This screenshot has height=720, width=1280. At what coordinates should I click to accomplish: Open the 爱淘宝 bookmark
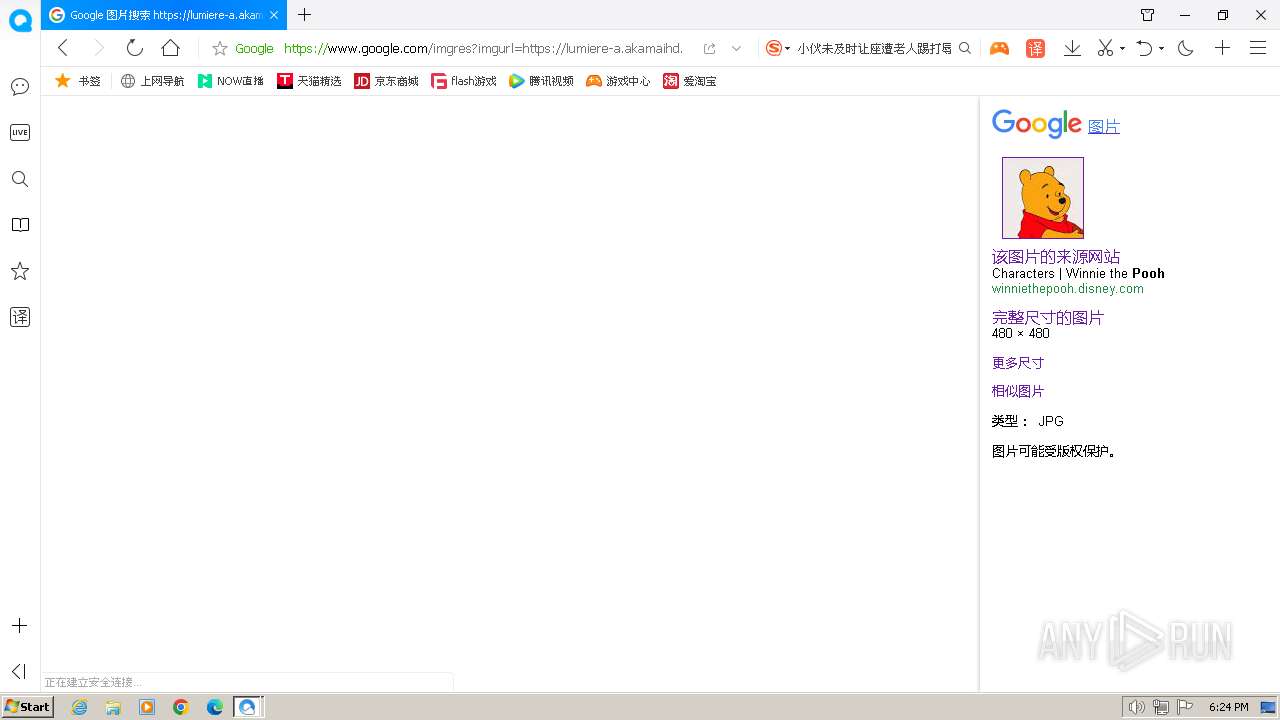click(x=690, y=81)
